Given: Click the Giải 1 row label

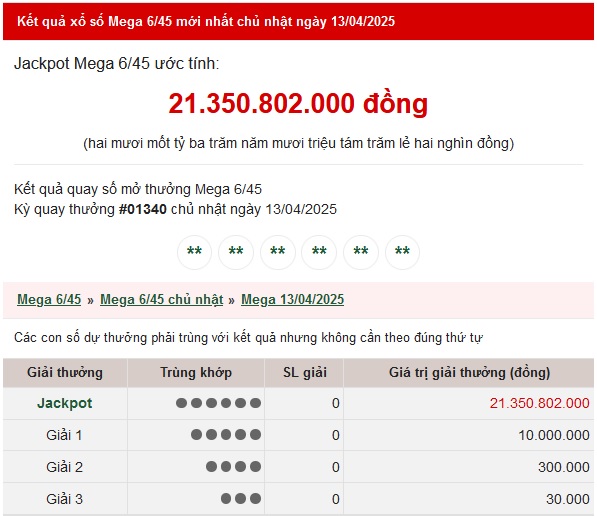Looking at the screenshot, I should tap(64, 435).
